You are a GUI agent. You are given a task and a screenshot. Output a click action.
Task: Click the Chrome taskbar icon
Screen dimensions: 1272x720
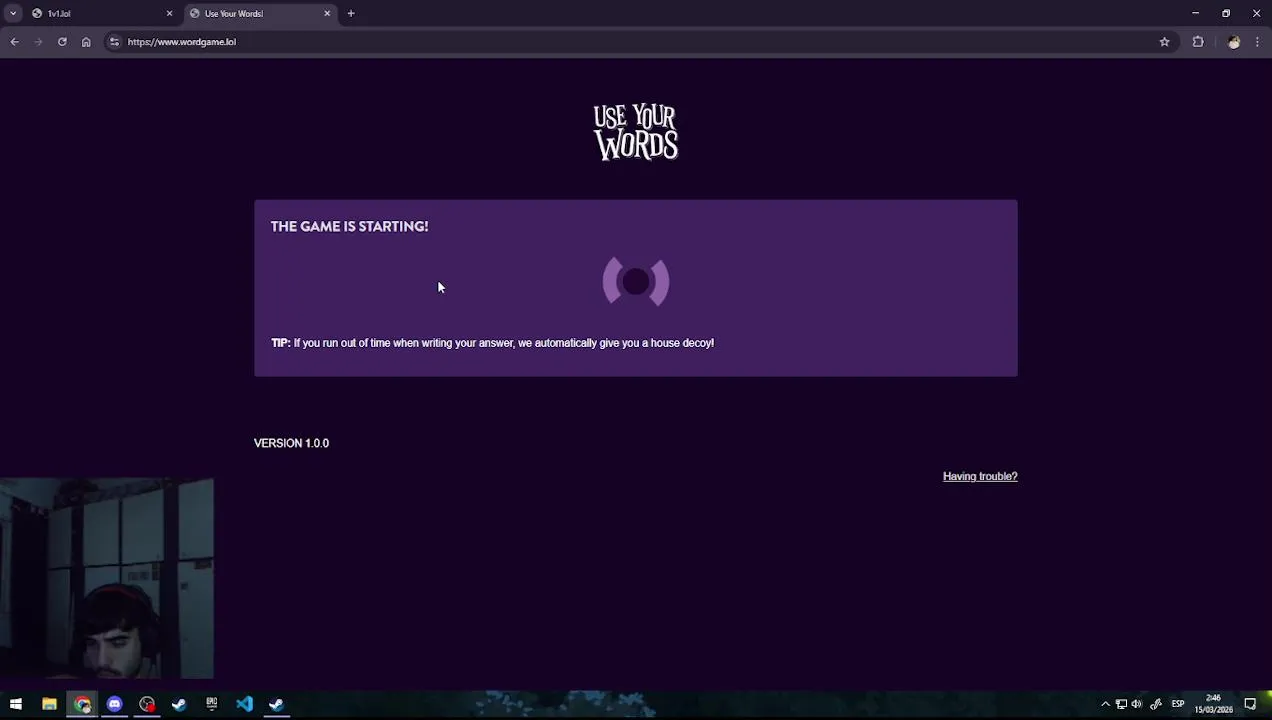(82, 704)
